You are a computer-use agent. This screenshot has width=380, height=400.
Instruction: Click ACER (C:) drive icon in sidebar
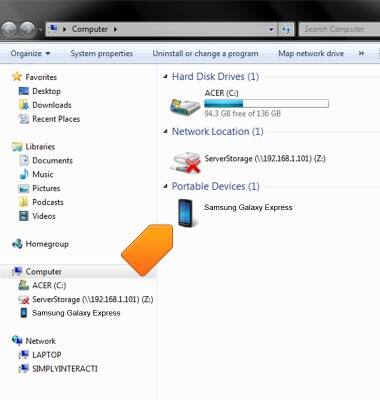click(24, 285)
